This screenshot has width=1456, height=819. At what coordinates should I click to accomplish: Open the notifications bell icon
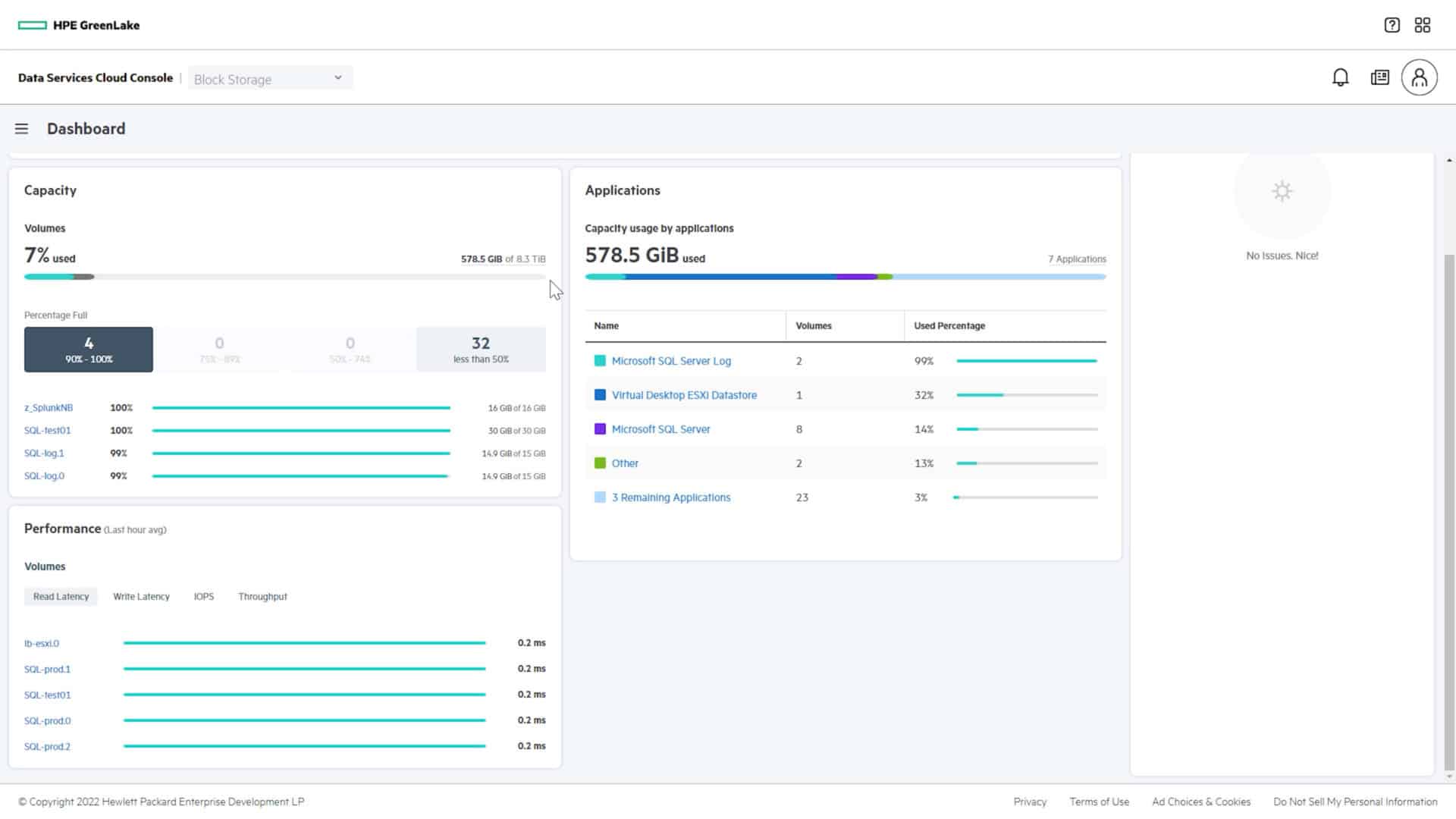click(x=1341, y=77)
